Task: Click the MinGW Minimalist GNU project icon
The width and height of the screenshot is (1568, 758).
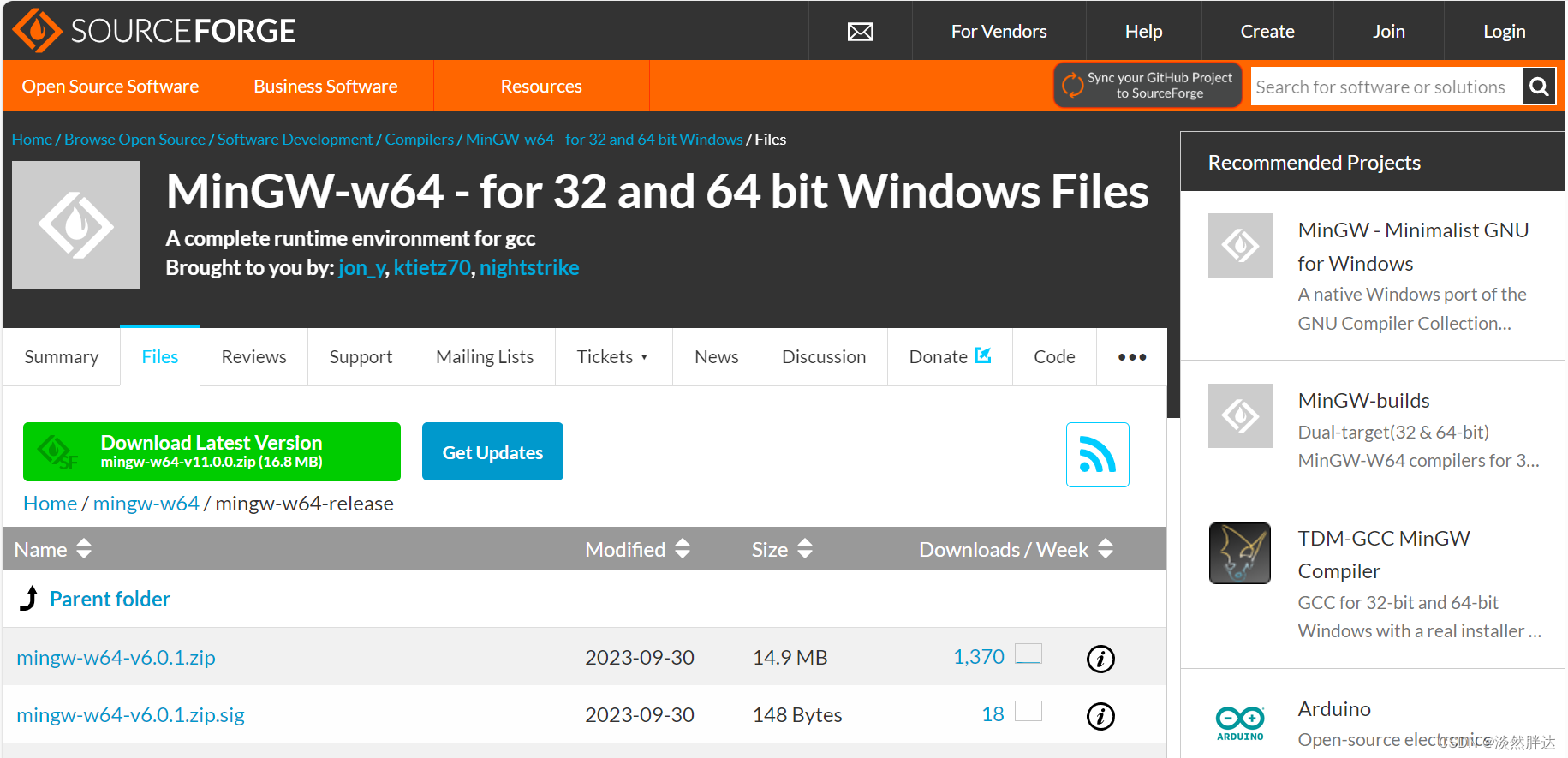Action: tap(1240, 246)
